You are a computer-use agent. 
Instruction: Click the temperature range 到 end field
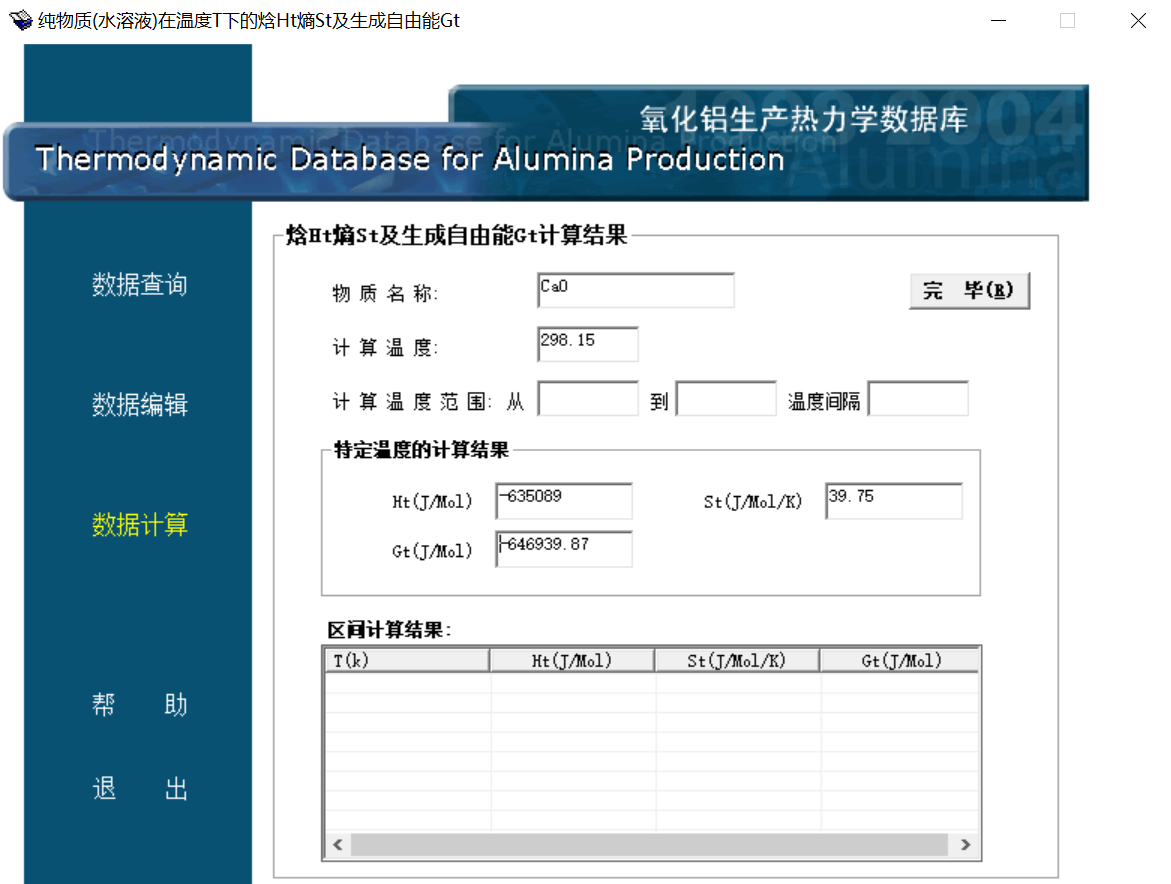coord(726,398)
